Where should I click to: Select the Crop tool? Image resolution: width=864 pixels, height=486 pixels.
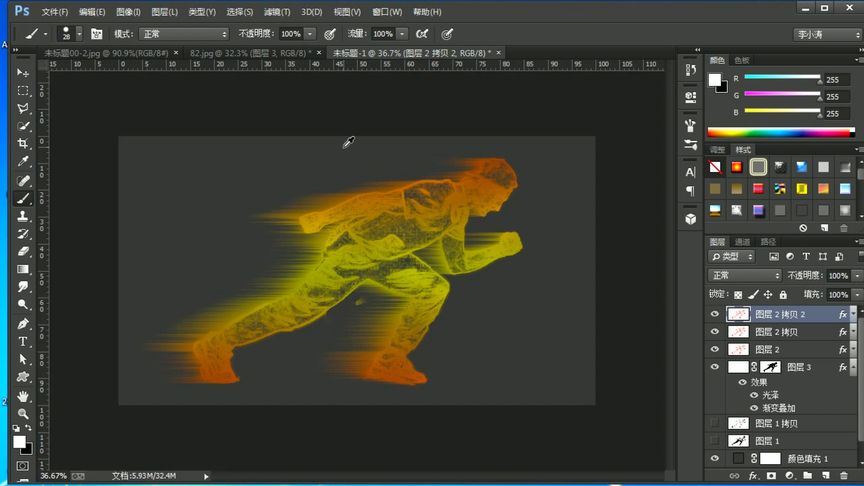[x=23, y=143]
